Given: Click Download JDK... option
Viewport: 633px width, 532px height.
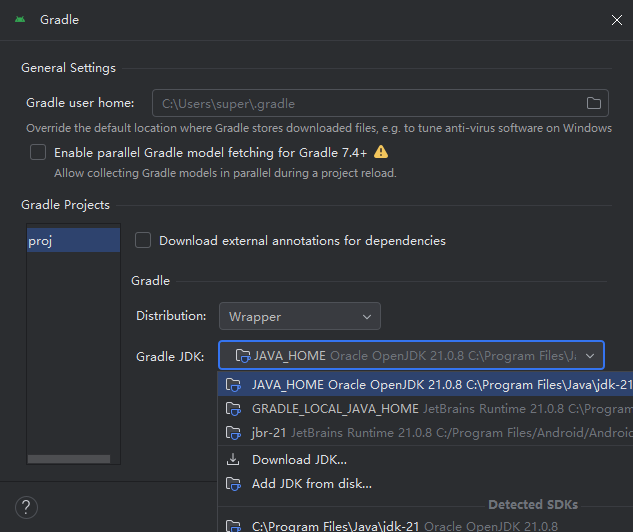Looking at the screenshot, I should (299, 459).
